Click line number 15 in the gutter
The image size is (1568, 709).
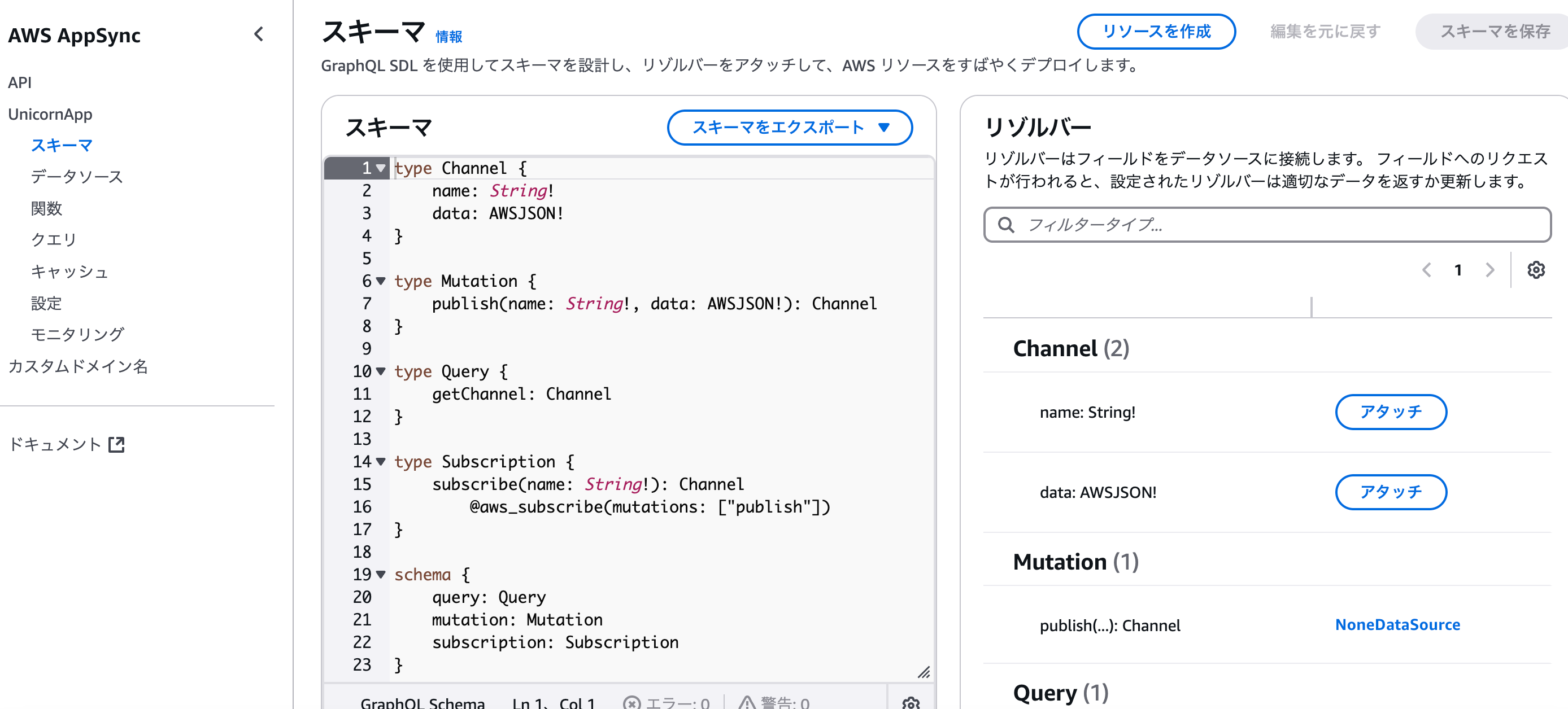361,485
